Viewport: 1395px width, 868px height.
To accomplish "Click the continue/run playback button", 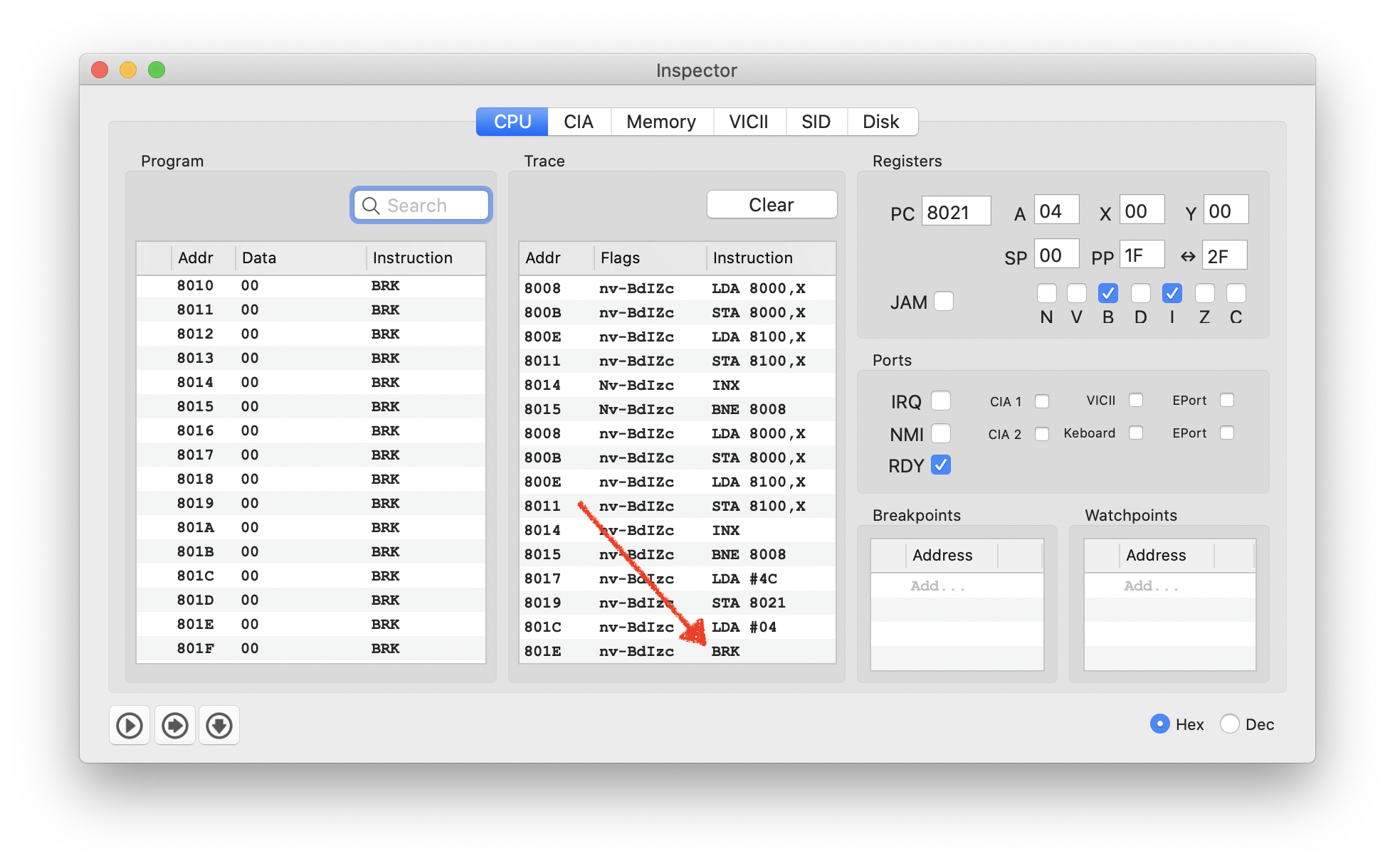I will click(x=130, y=725).
